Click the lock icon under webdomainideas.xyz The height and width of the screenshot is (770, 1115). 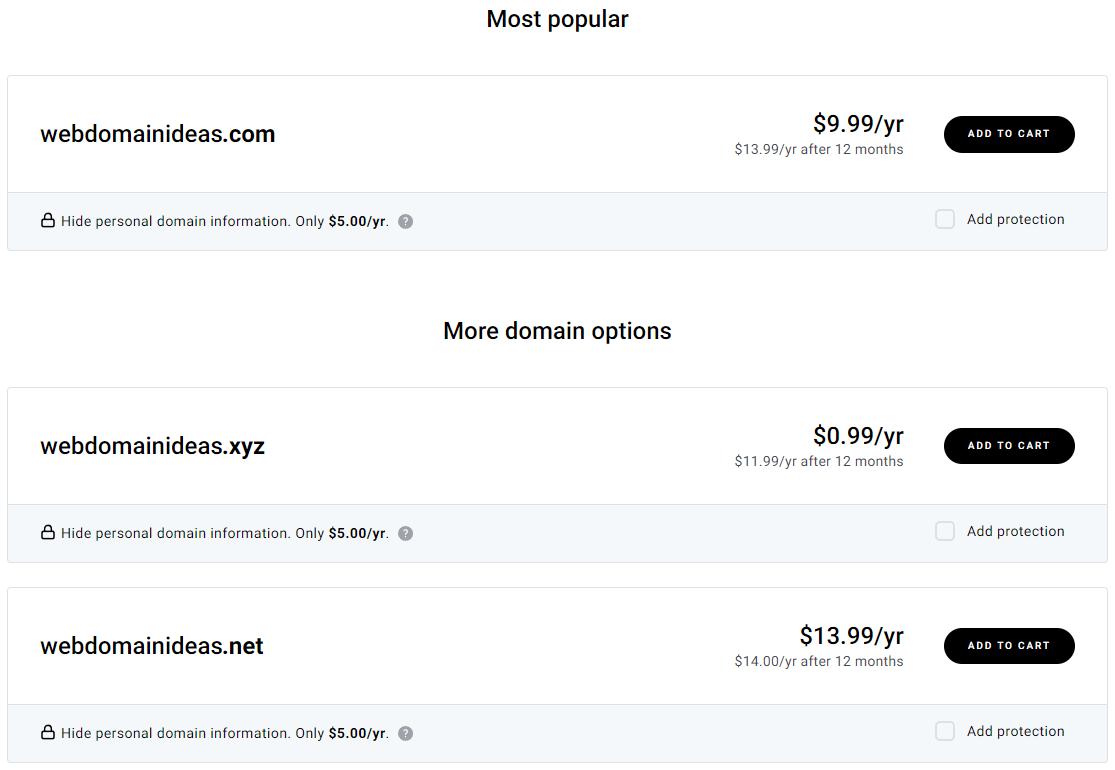coord(47,533)
